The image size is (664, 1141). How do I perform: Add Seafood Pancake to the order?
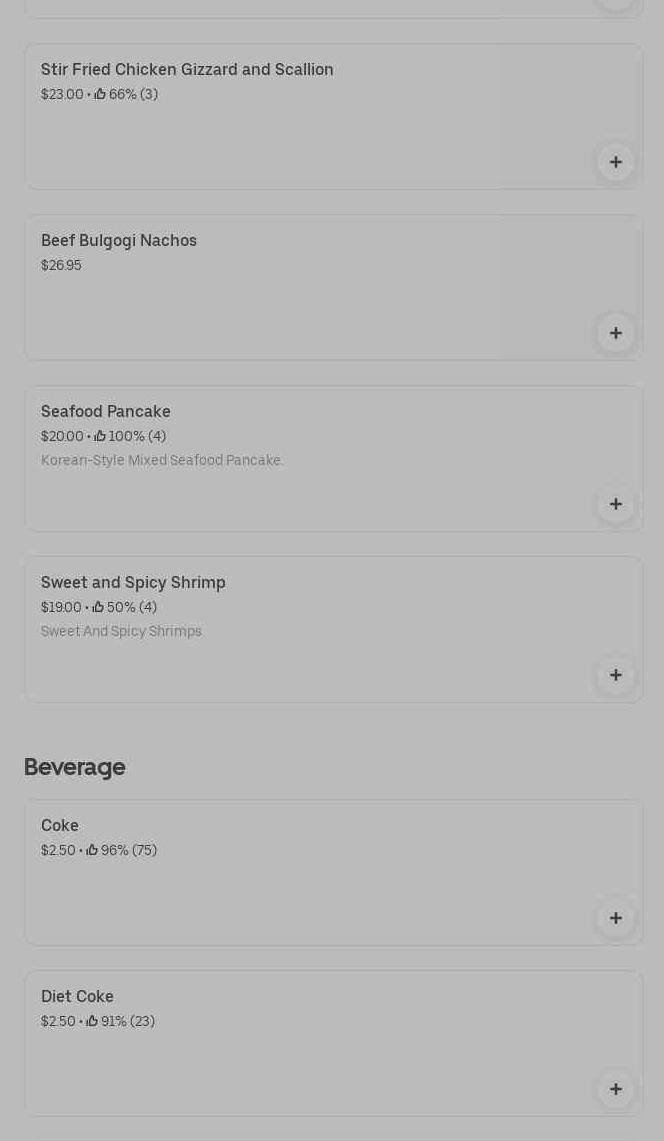[x=615, y=504]
